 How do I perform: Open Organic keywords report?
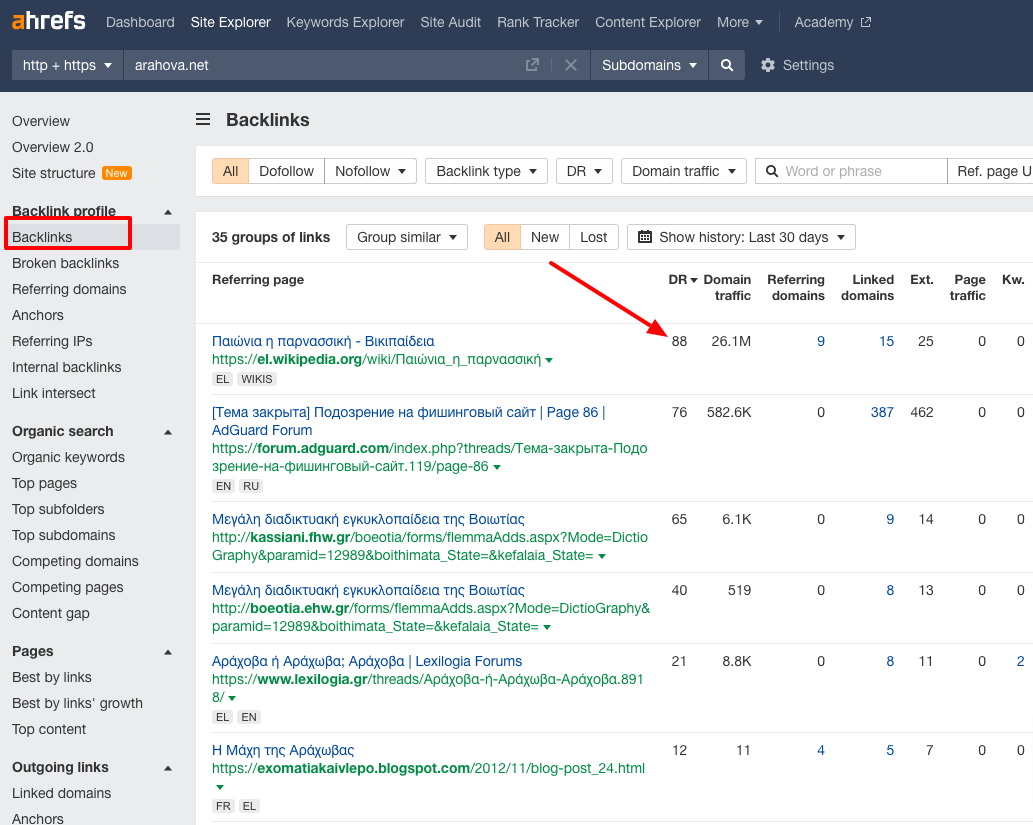tap(68, 457)
